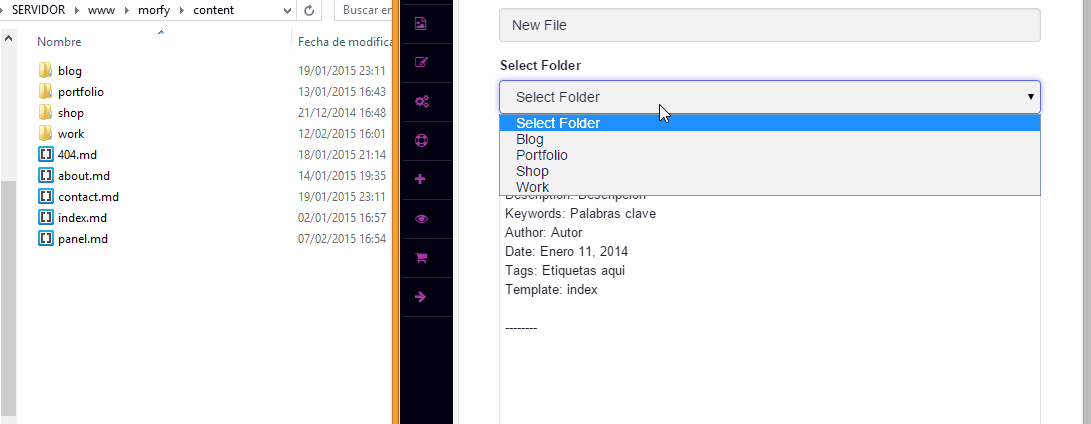Pick the Shop option in dropdown
This screenshot has width=1091, height=424.
tap(532, 171)
